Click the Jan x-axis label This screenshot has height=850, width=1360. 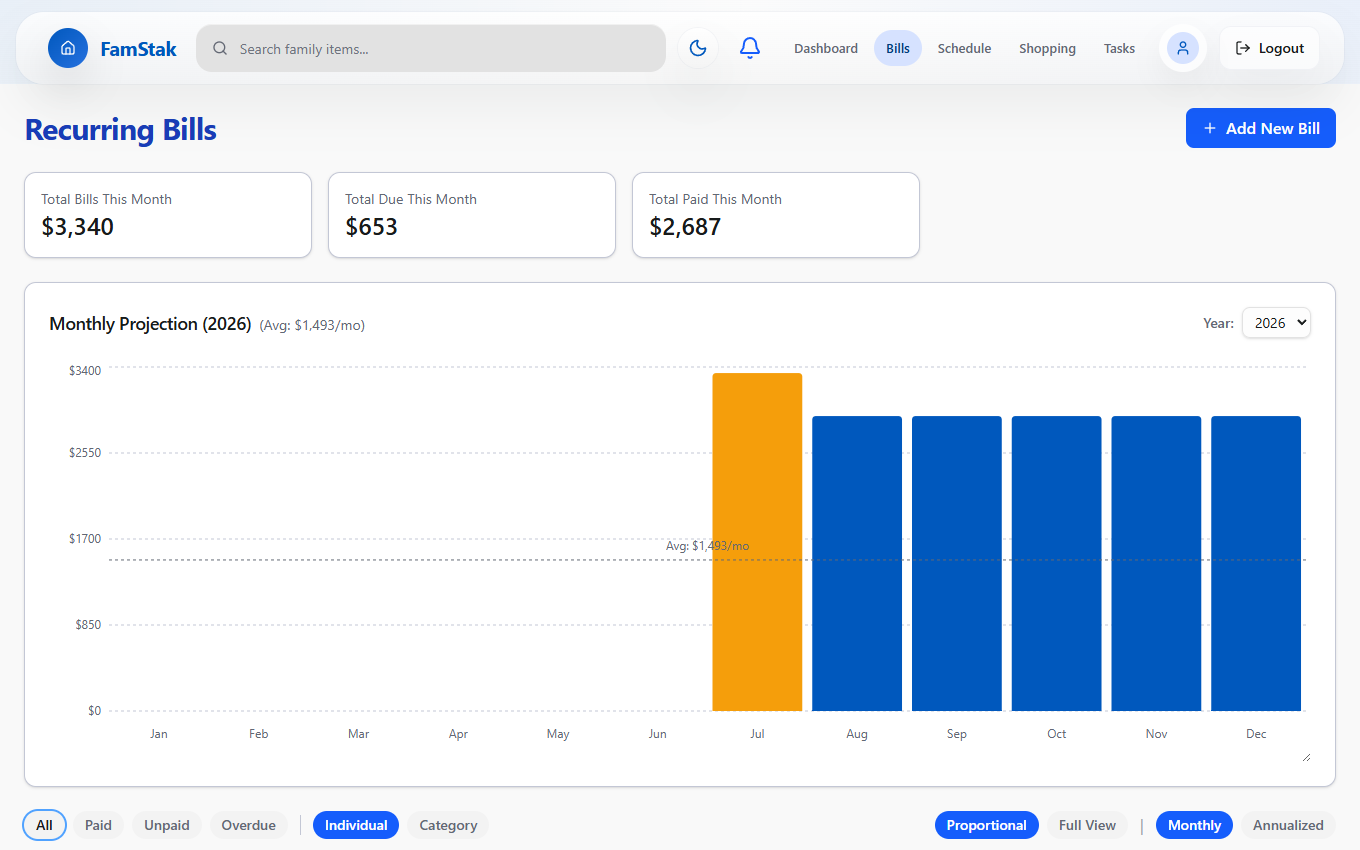click(x=159, y=734)
